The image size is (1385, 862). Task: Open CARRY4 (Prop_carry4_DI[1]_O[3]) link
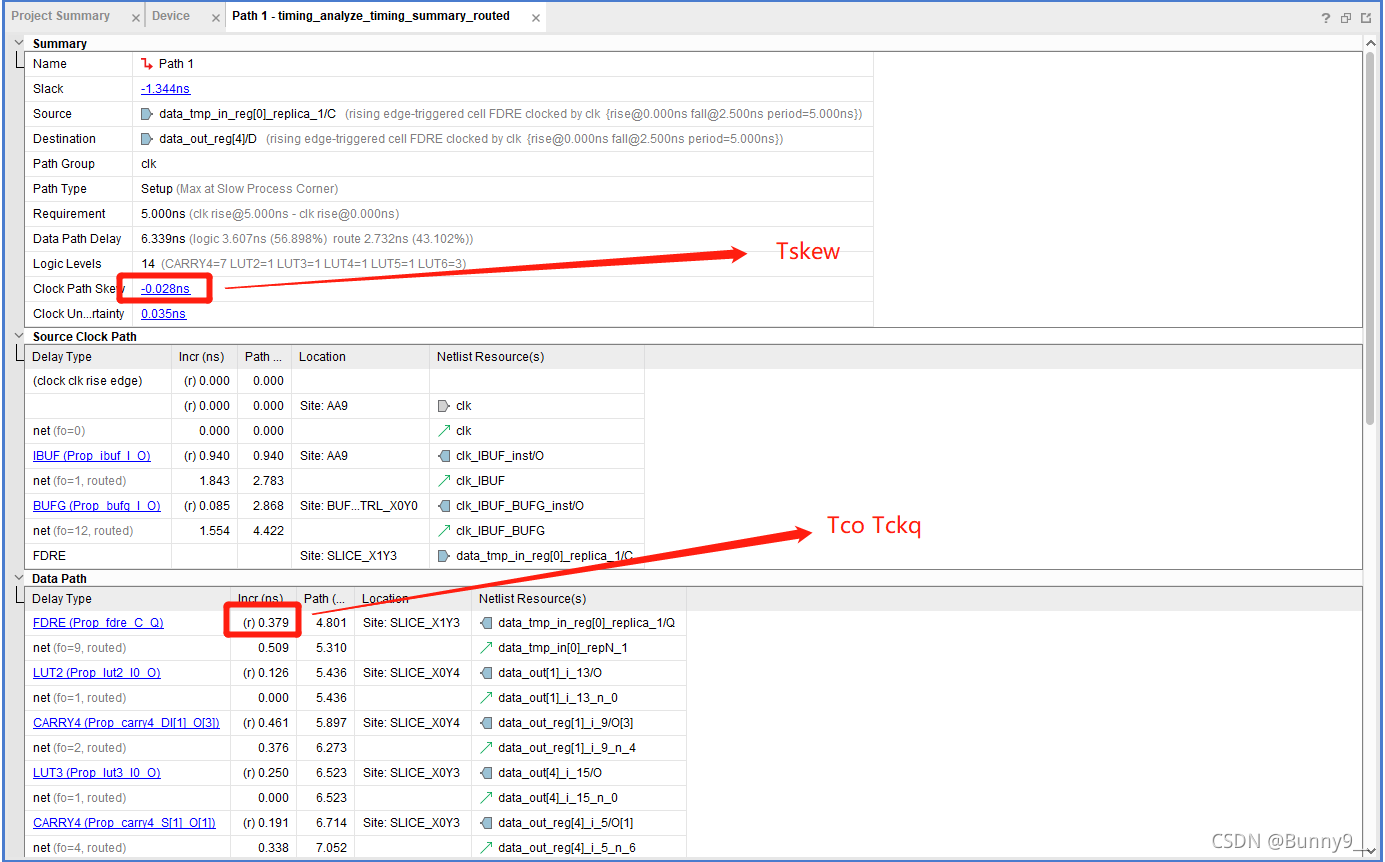[x=126, y=723]
